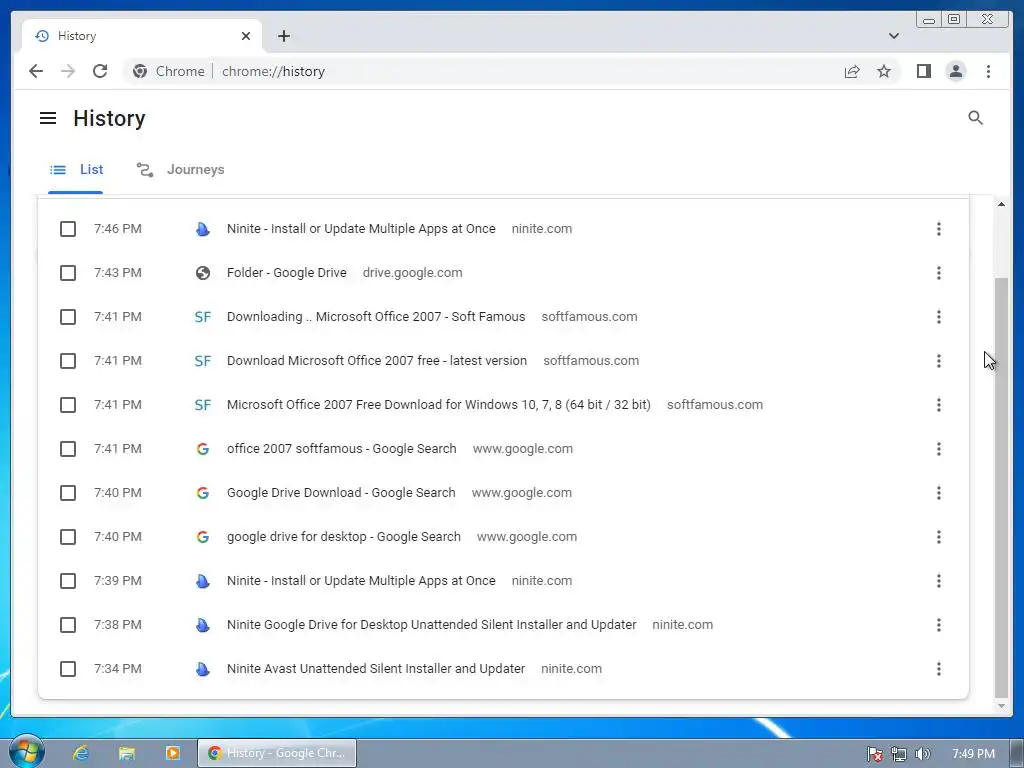Reload the History page

click(x=100, y=71)
